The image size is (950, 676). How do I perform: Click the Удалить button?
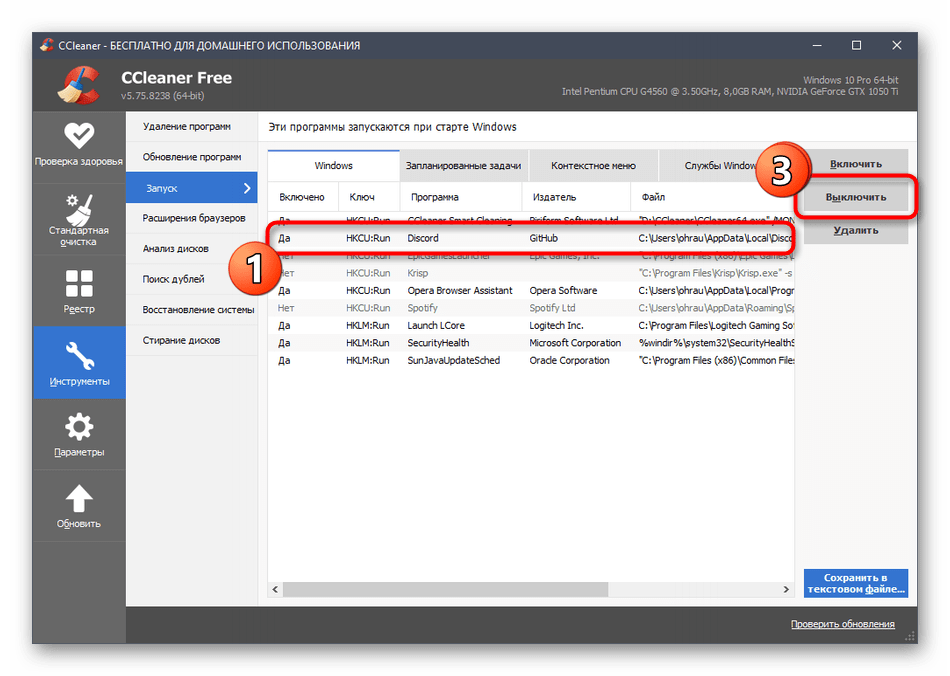(855, 230)
